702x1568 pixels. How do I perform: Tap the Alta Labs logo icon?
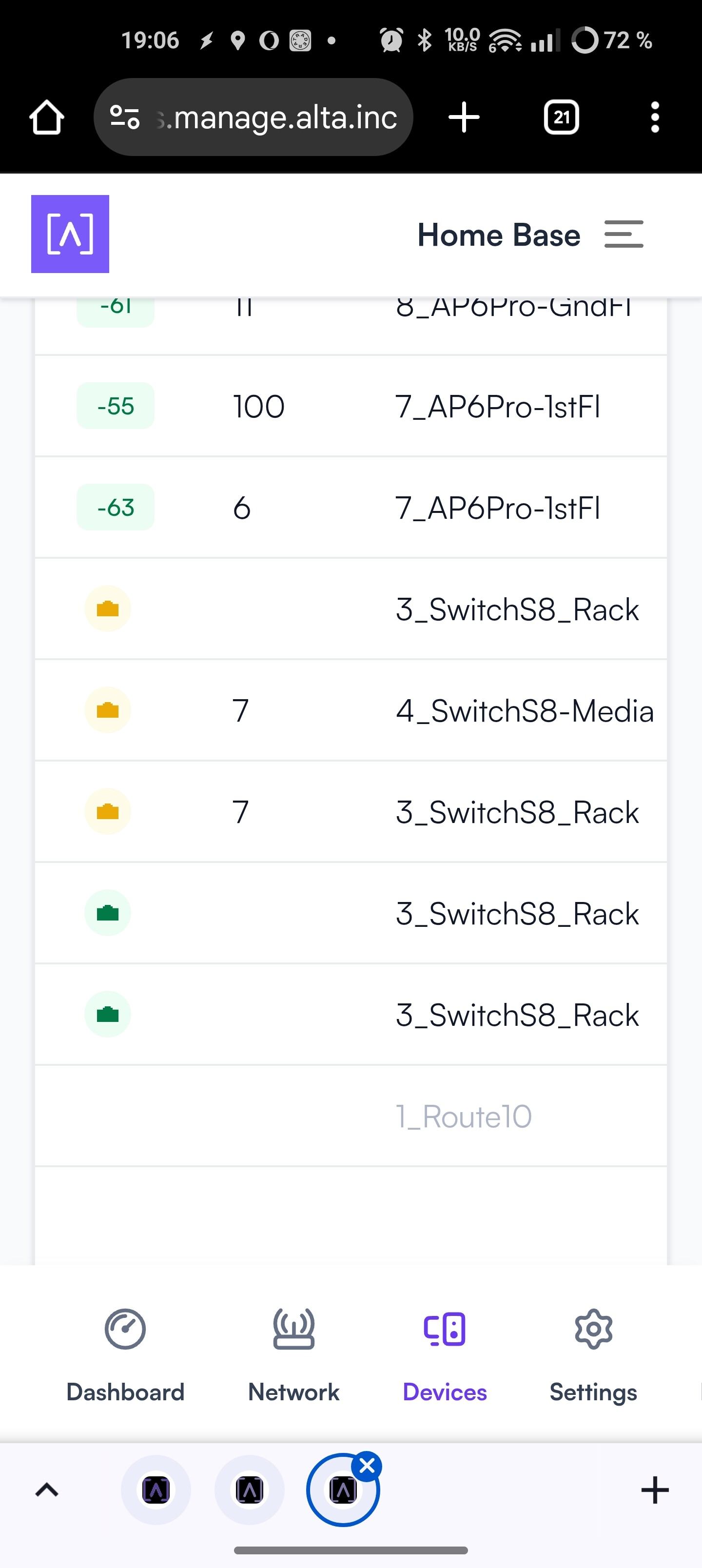pos(70,234)
